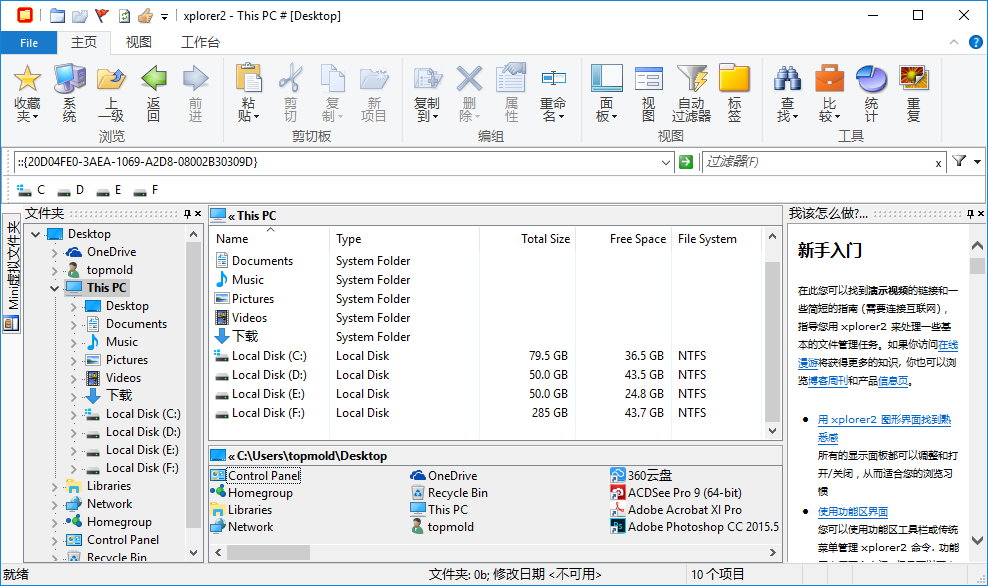Image resolution: width=988 pixels, height=586 pixels.
Task: Expand the Libraries tree node
Action: coord(54,487)
